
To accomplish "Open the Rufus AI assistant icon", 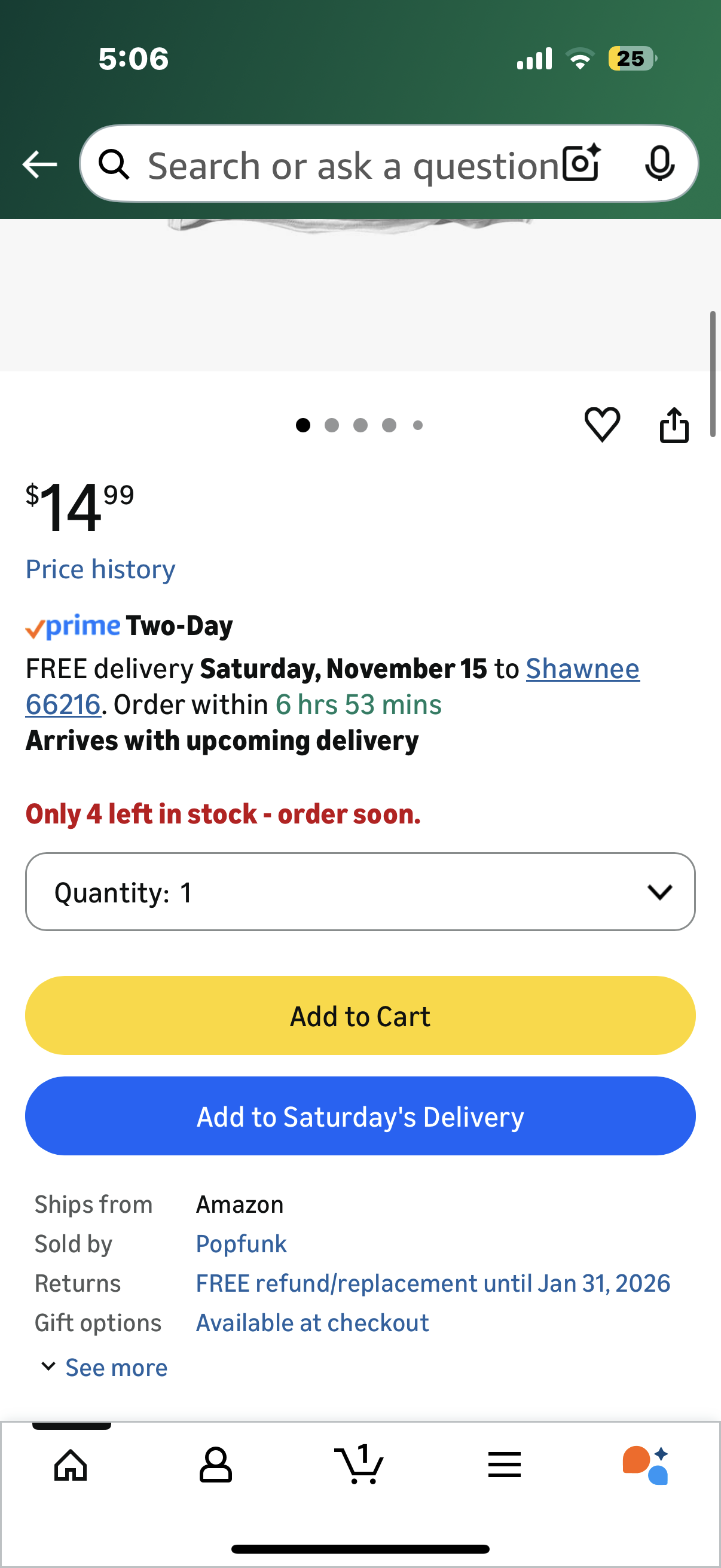I will (646, 1465).
